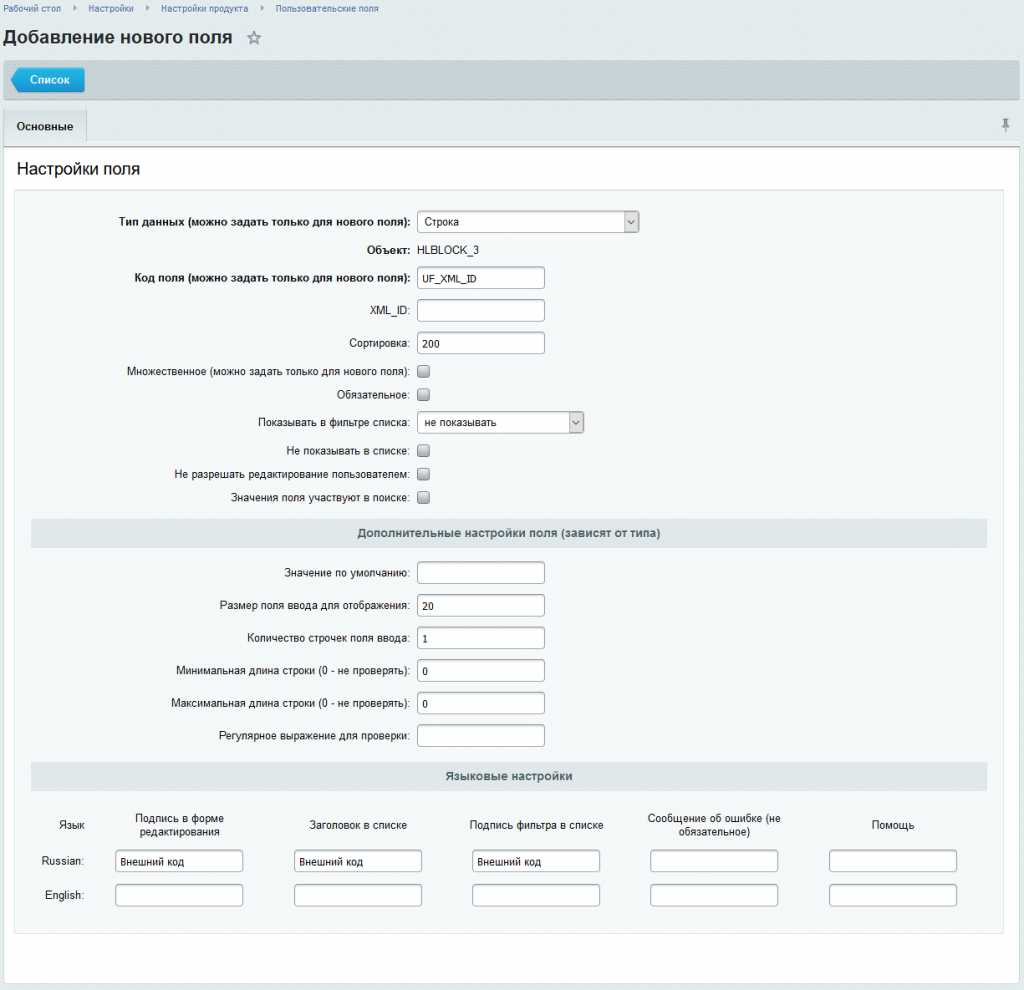Go to Рабочий стол breadcrumb
The image size is (1024, 990).
(x=32, y=8)
